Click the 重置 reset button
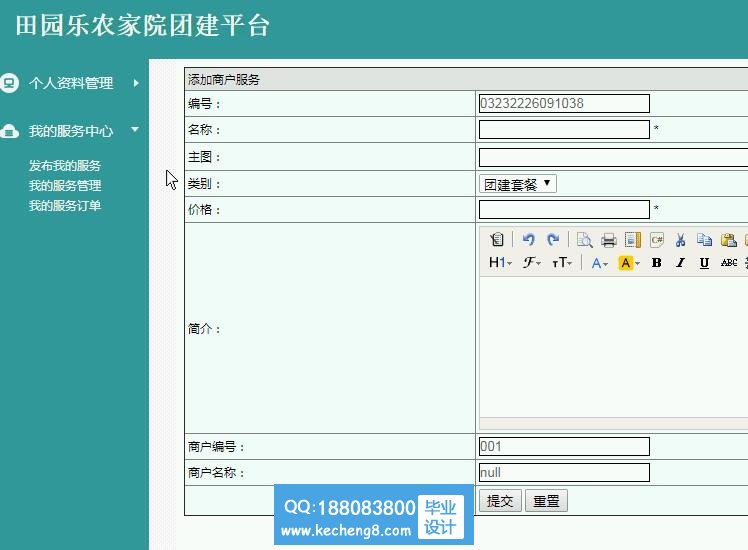 546,501
